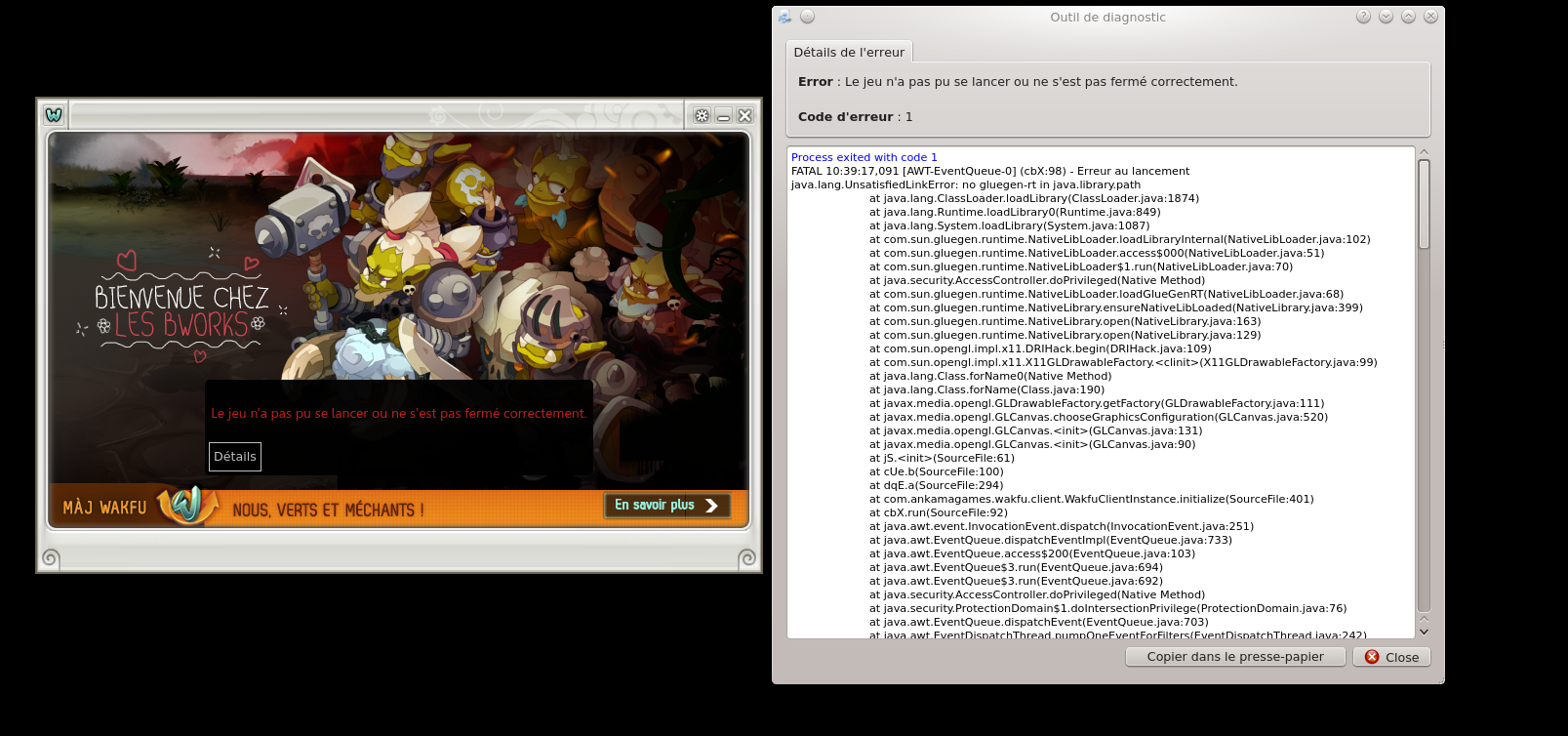Close the Outil de diagnostic window via title bar X
The image size is (1568, 736).
tap(1430, 17)
